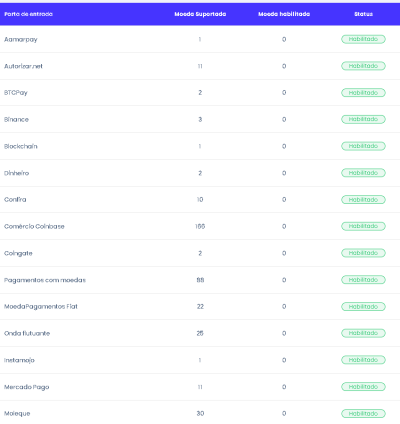
Task: Click the Porta de entrada column header
Action: coord(28,14)
